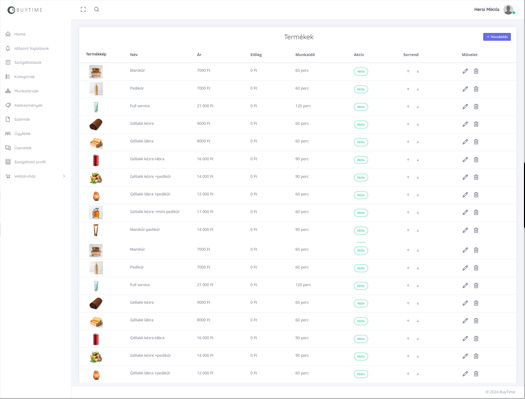This screenshot has width=525, height=399.
Task: Delete the Gellakk kézre +mini pedikűr row
Action: pos(476,212)
